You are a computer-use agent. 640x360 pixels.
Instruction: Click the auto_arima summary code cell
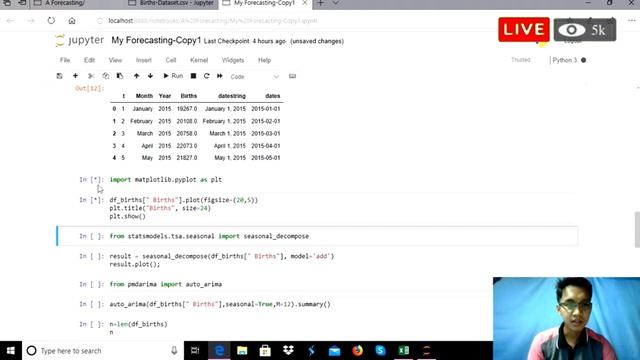pyautogui.click(x=300, y=304)
